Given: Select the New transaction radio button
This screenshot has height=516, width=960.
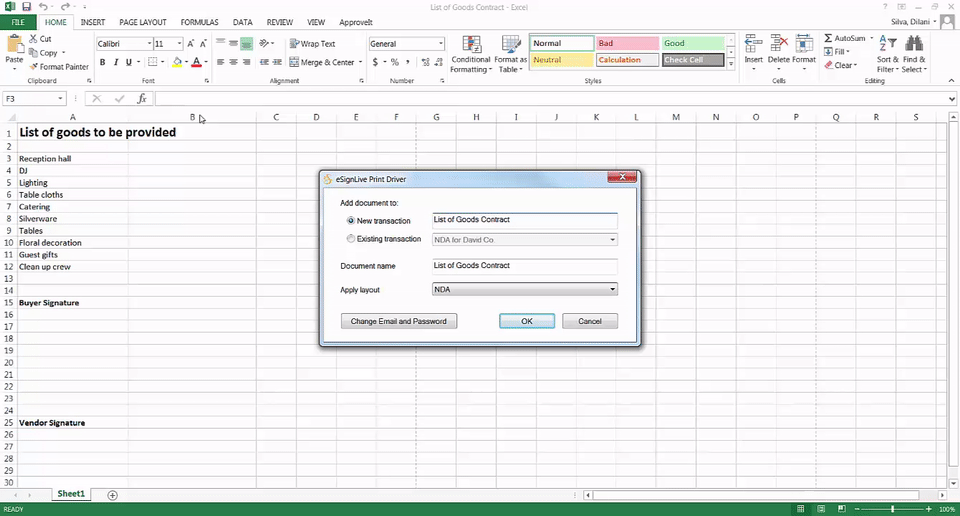Looking at the screenshot, I should click(351, 220).
